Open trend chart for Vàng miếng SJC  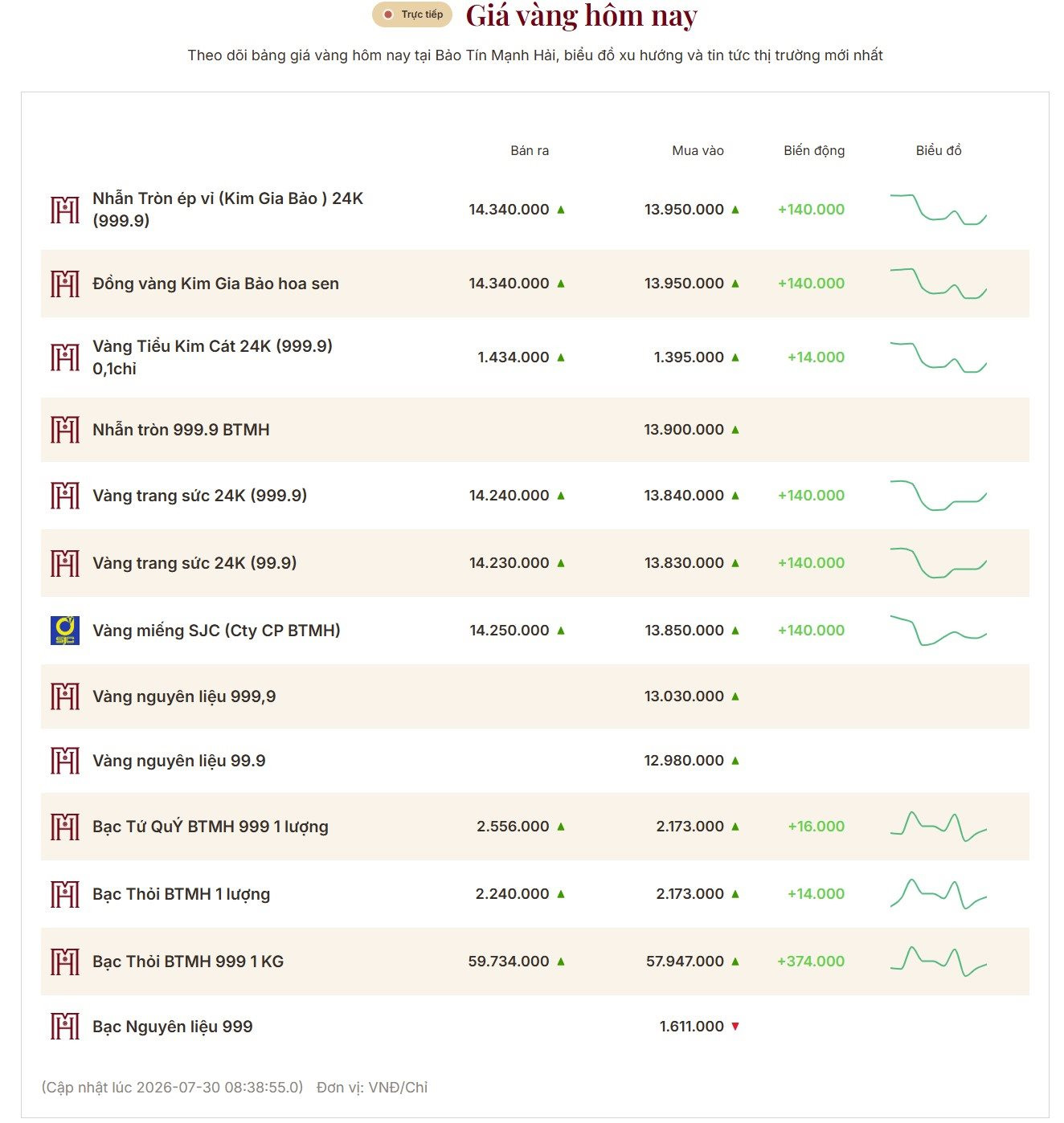pyautogui.click(x=938, y=631)
